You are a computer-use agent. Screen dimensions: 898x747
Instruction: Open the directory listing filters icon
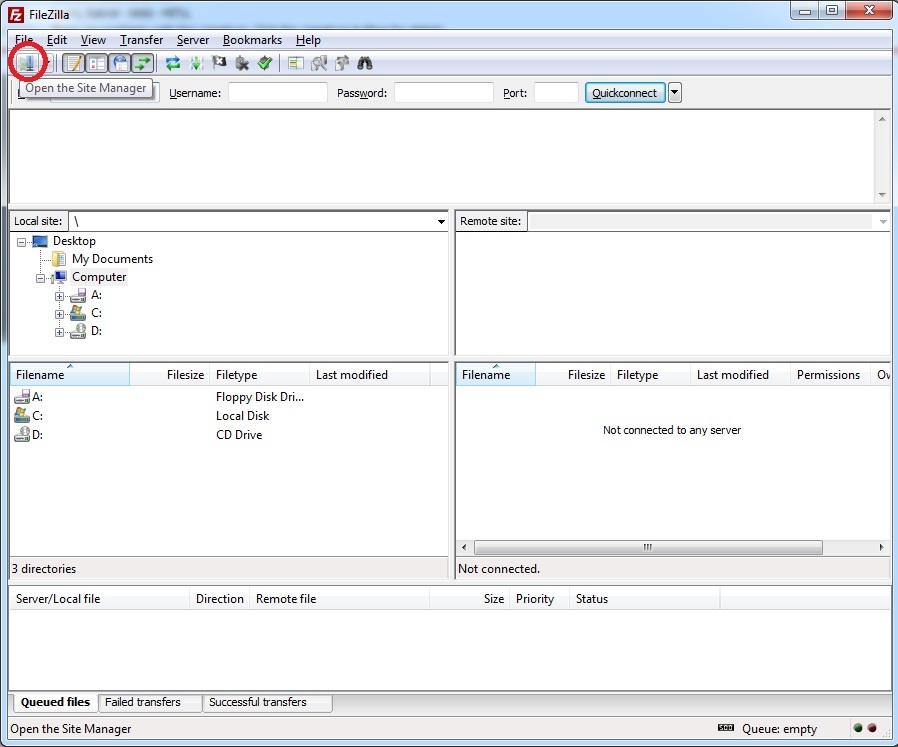pos(296,63)
